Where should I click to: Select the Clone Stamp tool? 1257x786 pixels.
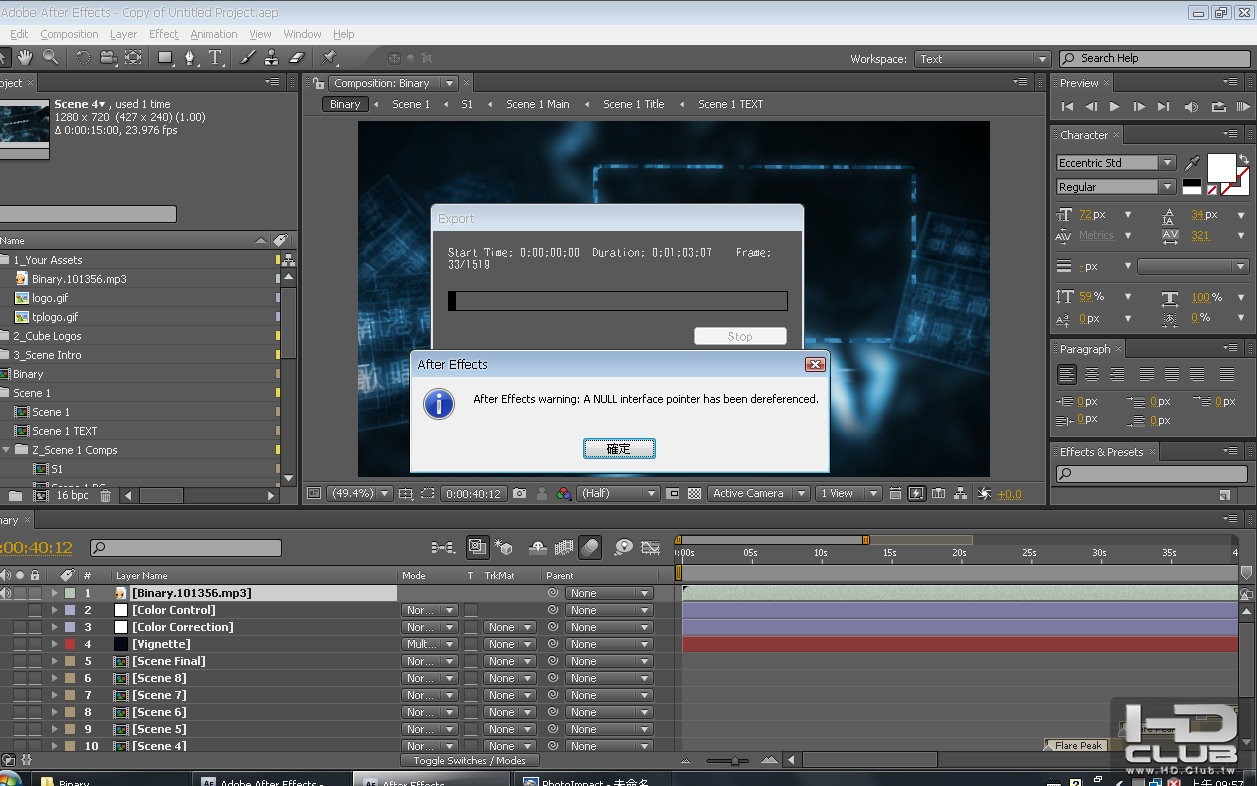tap(271, 58)
